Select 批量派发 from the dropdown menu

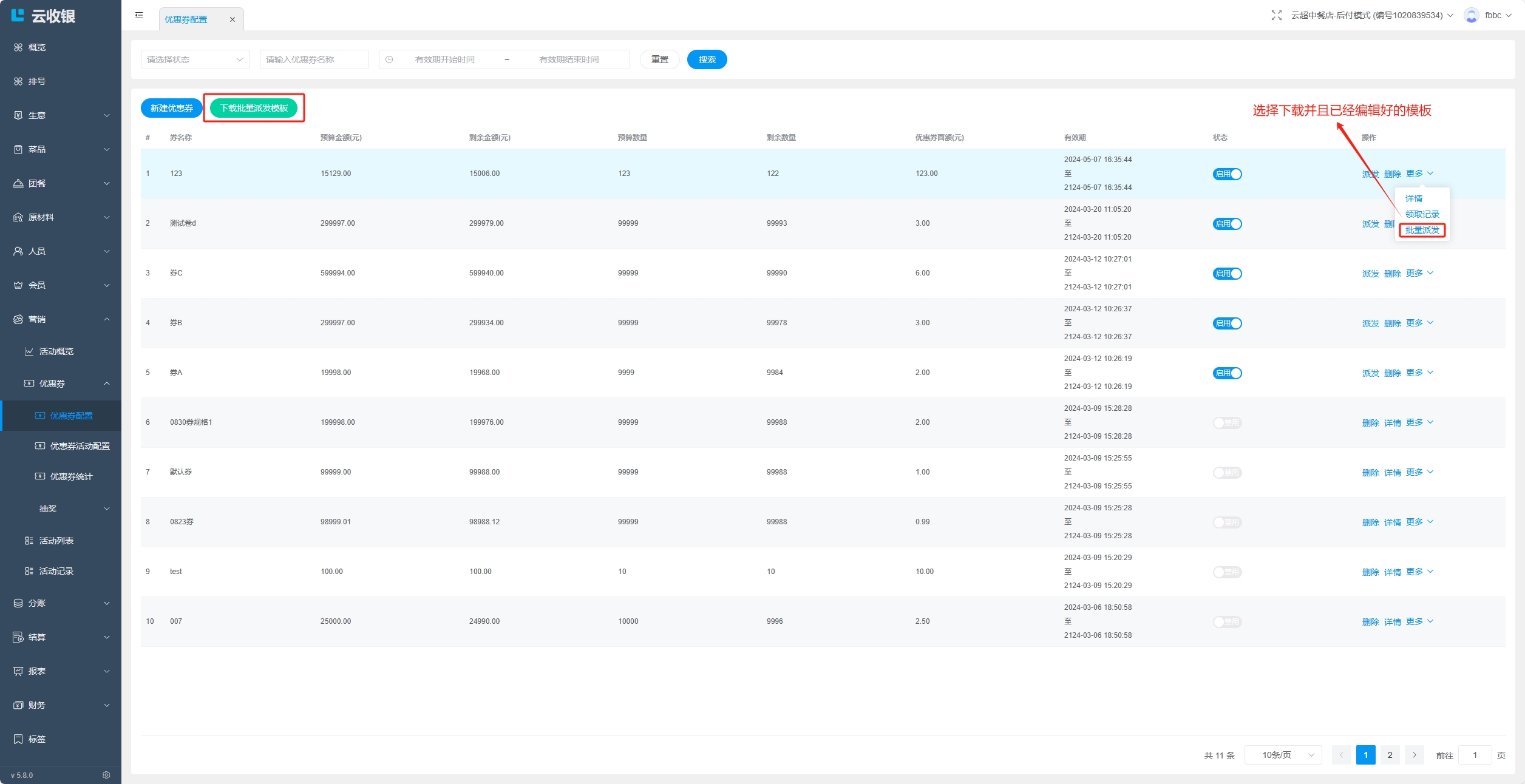click(1422, 230)
